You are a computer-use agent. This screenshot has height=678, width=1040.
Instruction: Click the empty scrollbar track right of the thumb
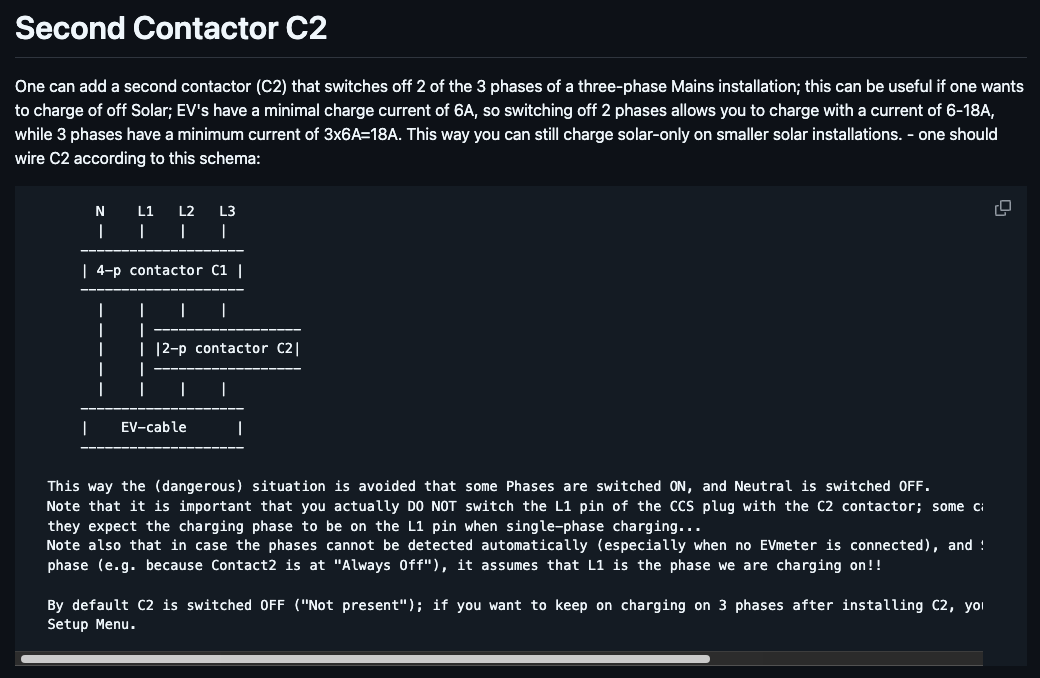pyautogui.click(x=846, y=659)
